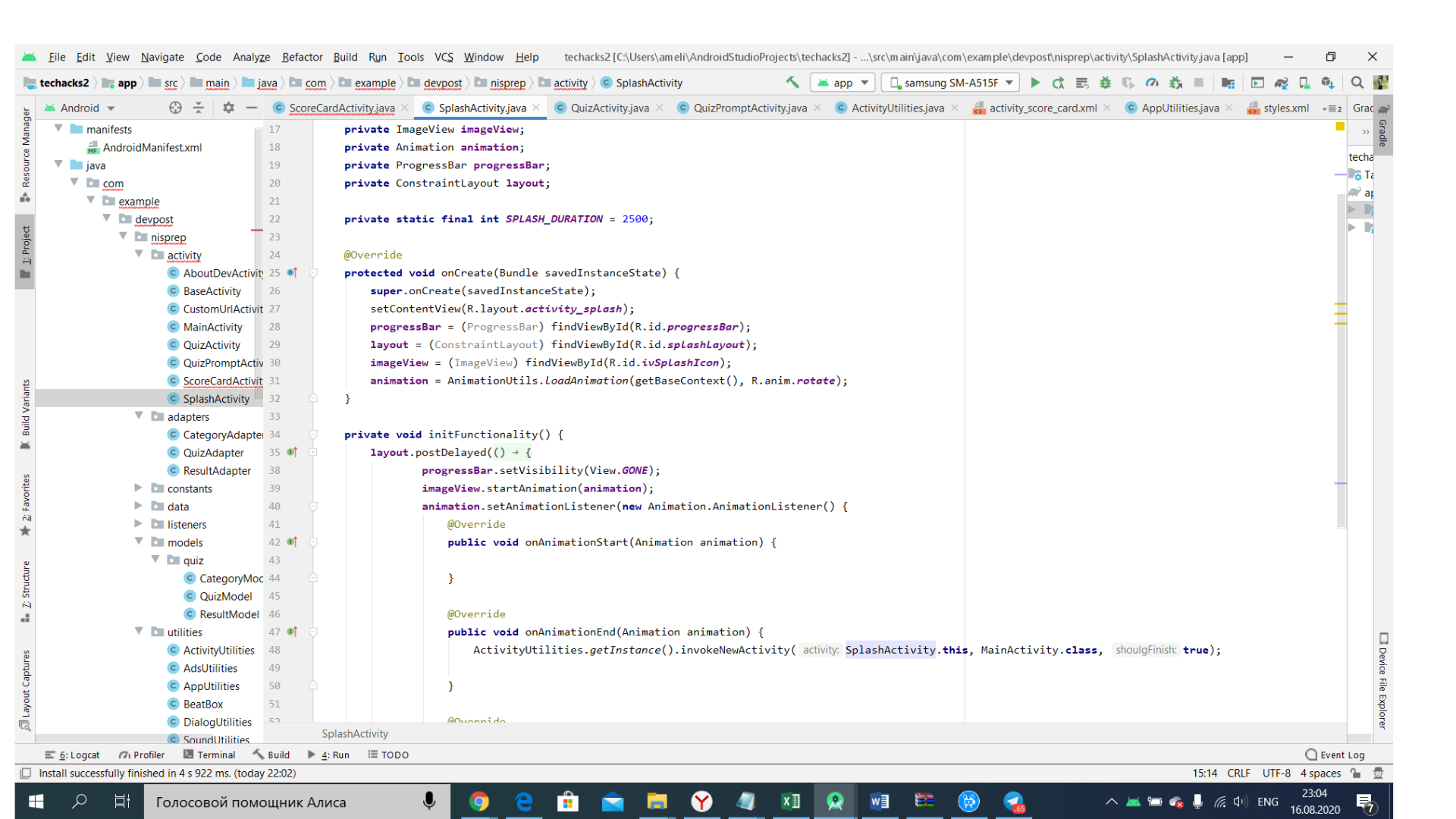Open the Event Log button
The height and width of the screenshot is (819, 1456).
[x=1335, y=755]
